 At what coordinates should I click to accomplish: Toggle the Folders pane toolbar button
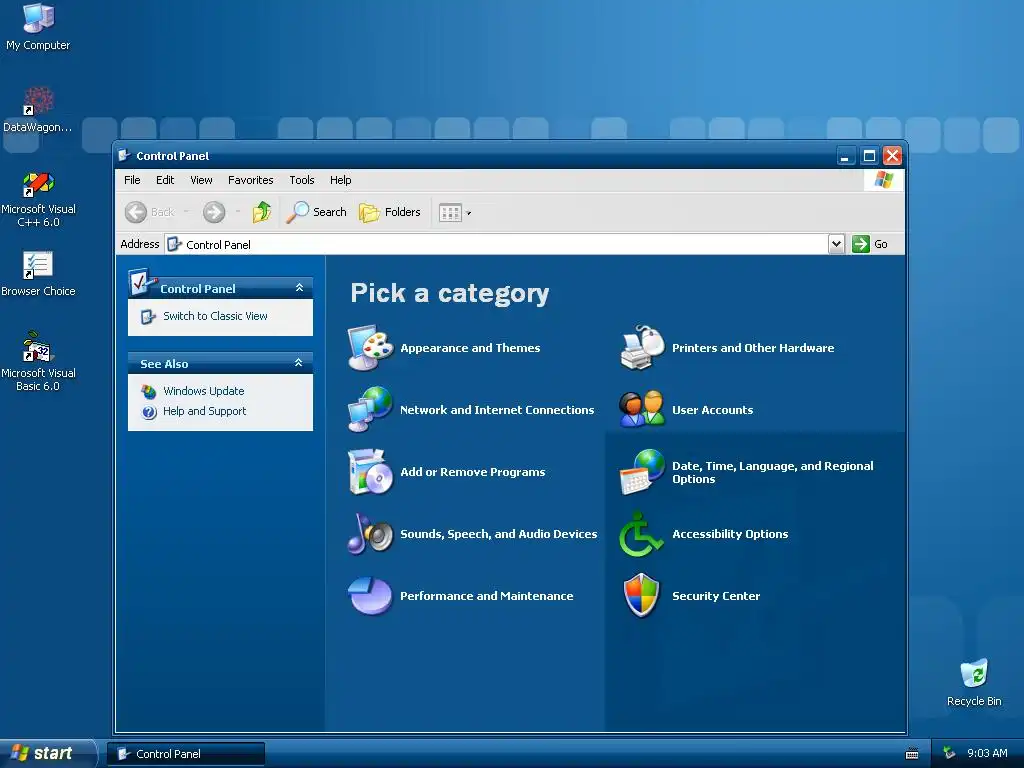tap(390, 212)
